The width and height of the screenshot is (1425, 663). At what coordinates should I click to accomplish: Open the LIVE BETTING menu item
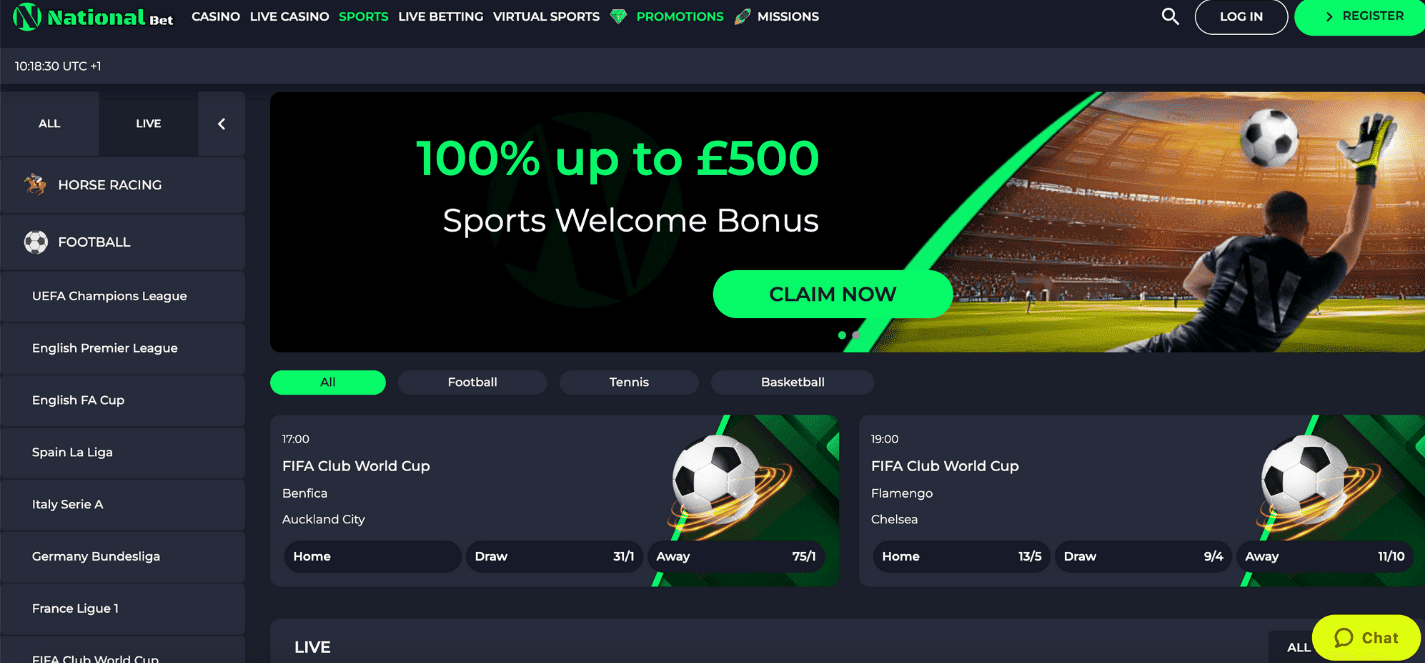point(440,17)
